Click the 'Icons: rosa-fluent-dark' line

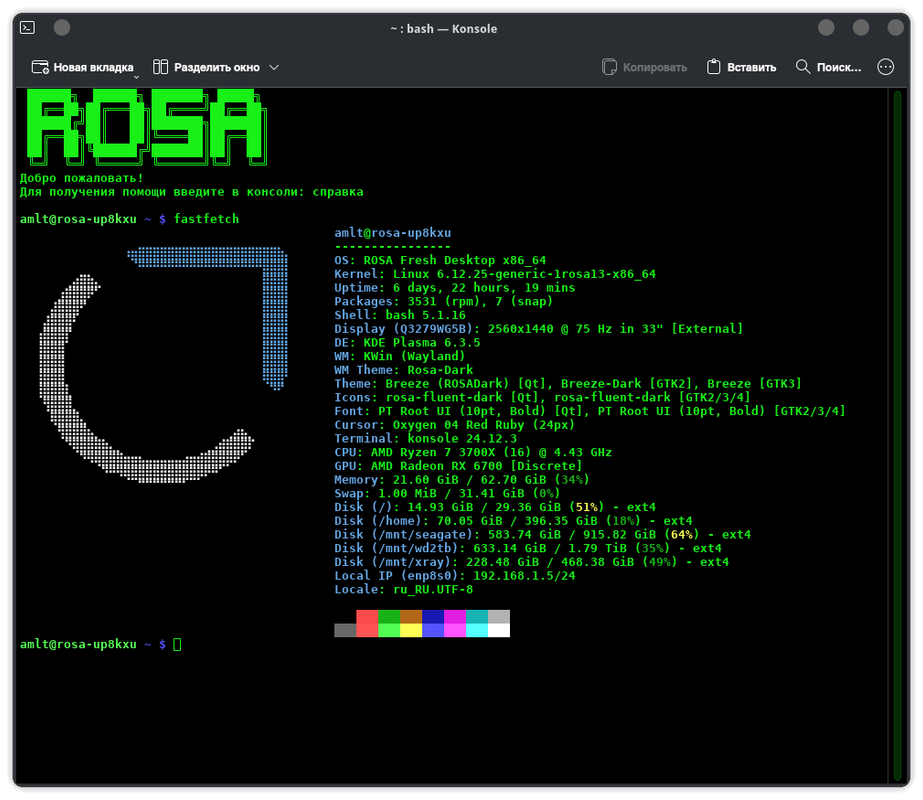543,397
